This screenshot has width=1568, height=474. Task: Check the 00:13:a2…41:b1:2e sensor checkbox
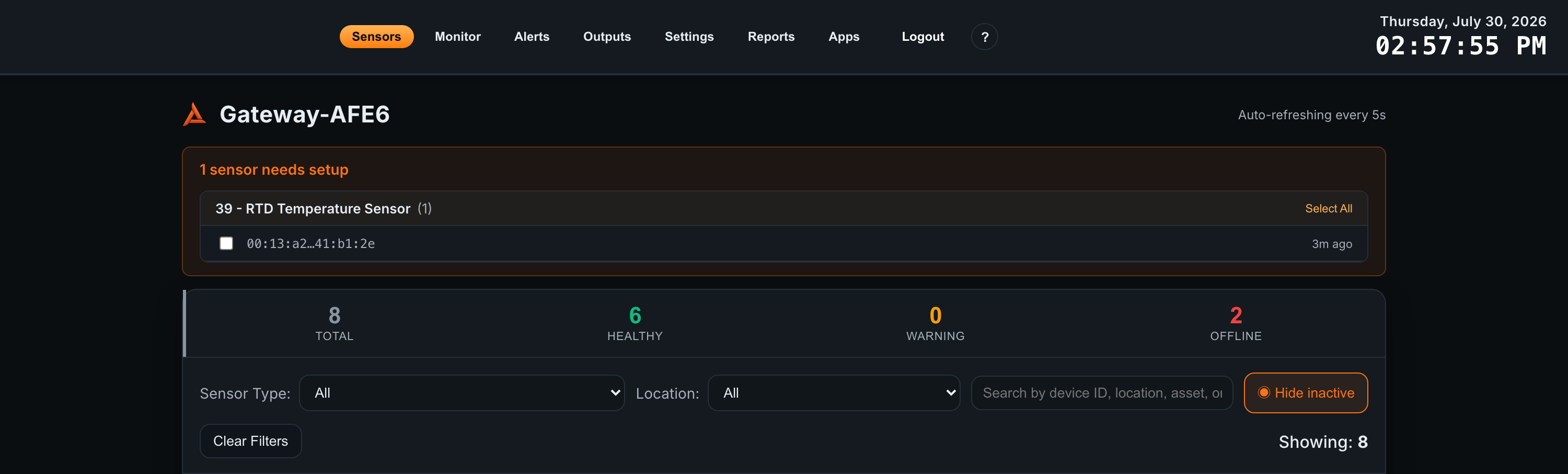(226, 243)
